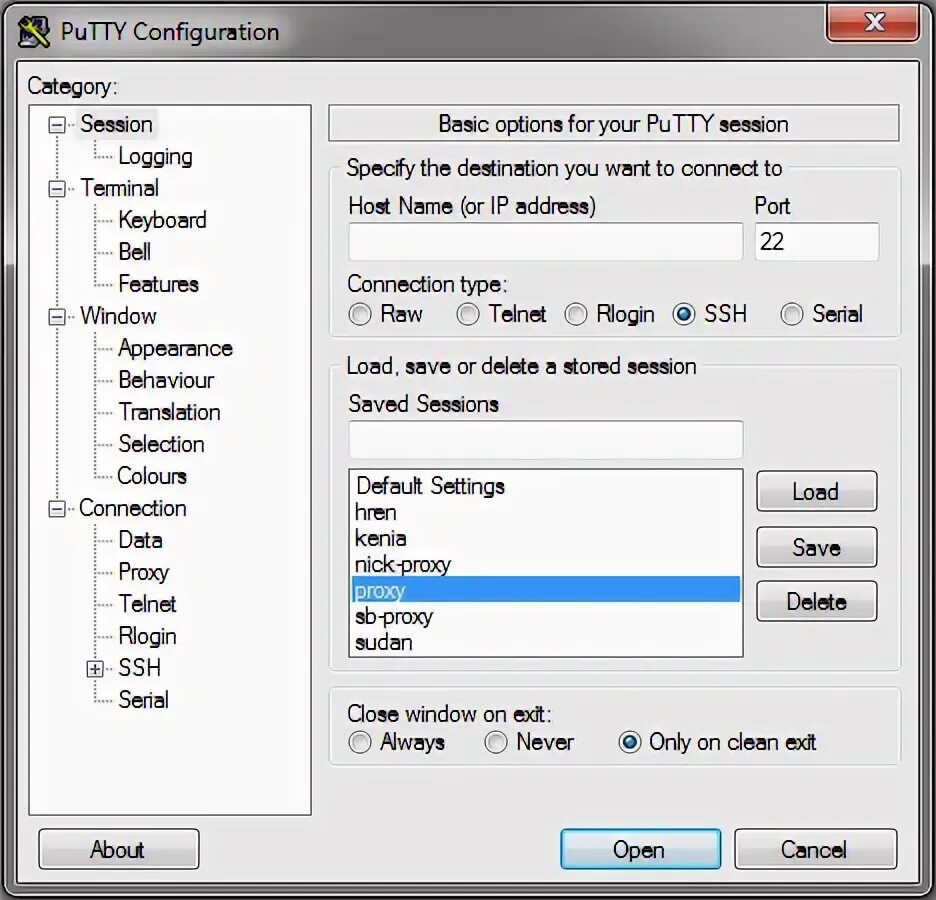Image resolution: width=936 pixels, height=900 pixels.
Task: Collapse the Terminal tree node
Action: coord(57,189)
